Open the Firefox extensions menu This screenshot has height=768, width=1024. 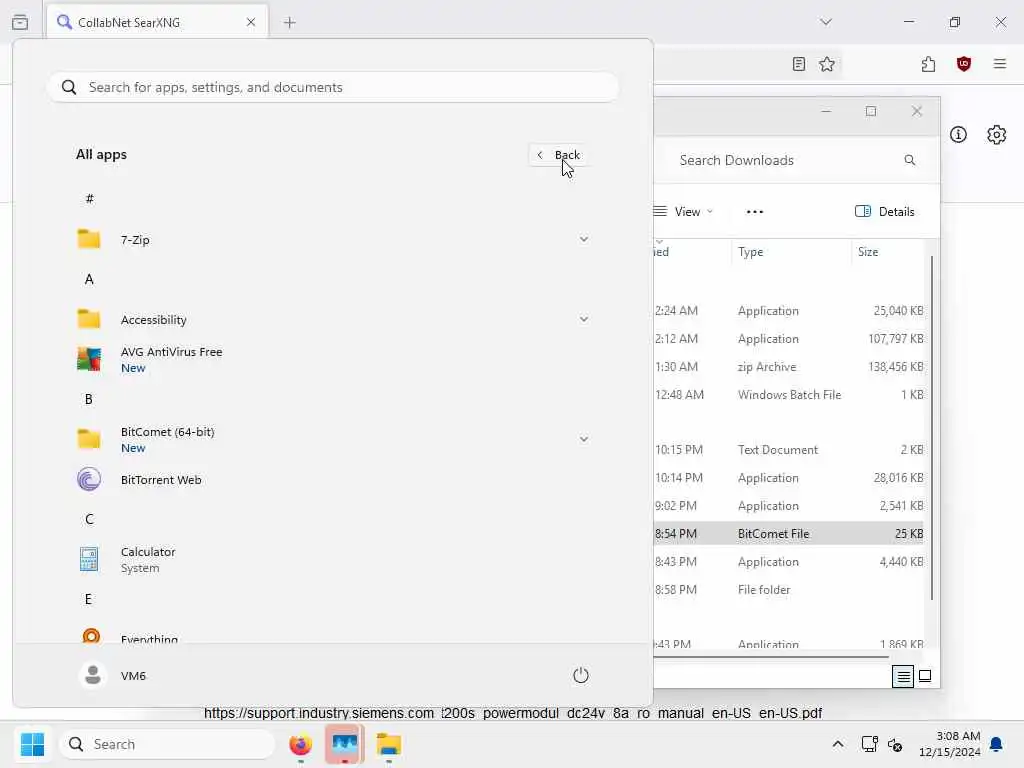[928, 64]
